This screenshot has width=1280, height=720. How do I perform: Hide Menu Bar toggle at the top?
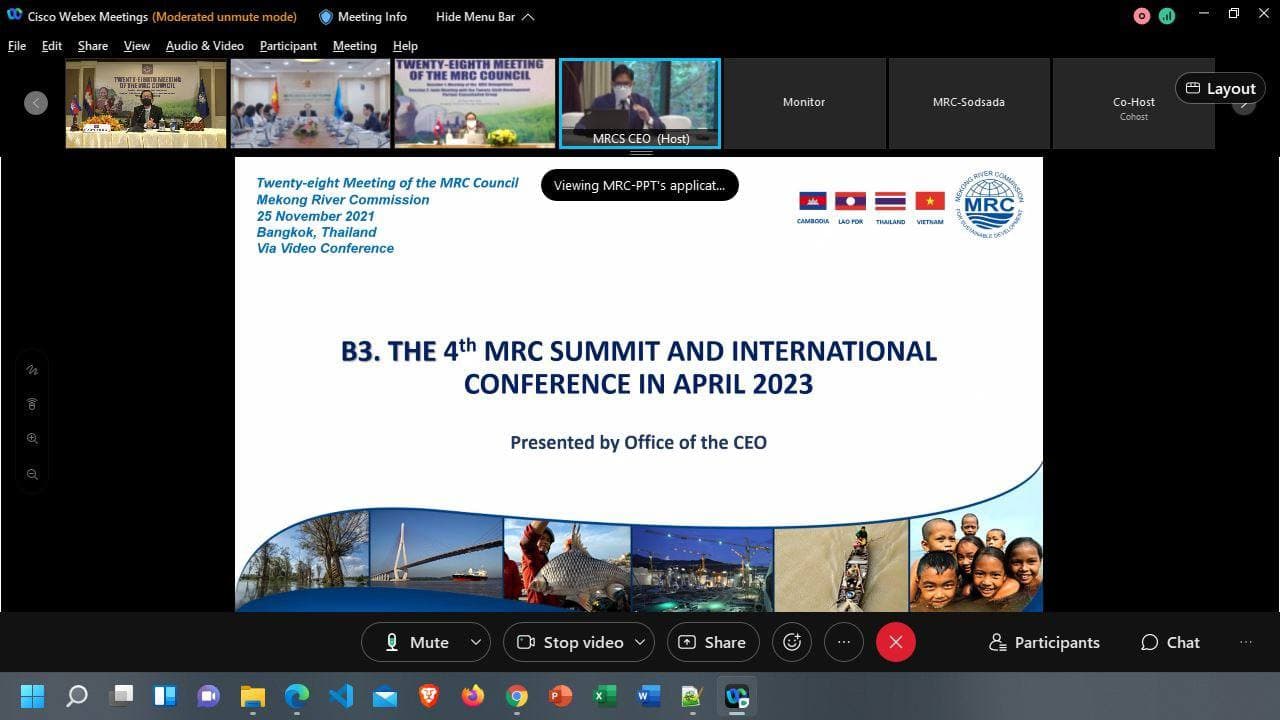[x=485, y=16]
